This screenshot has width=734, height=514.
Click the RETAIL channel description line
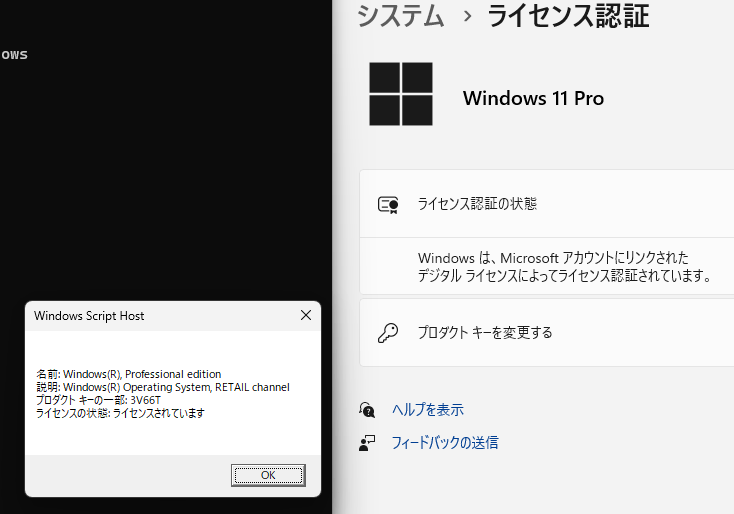(163, 387)
